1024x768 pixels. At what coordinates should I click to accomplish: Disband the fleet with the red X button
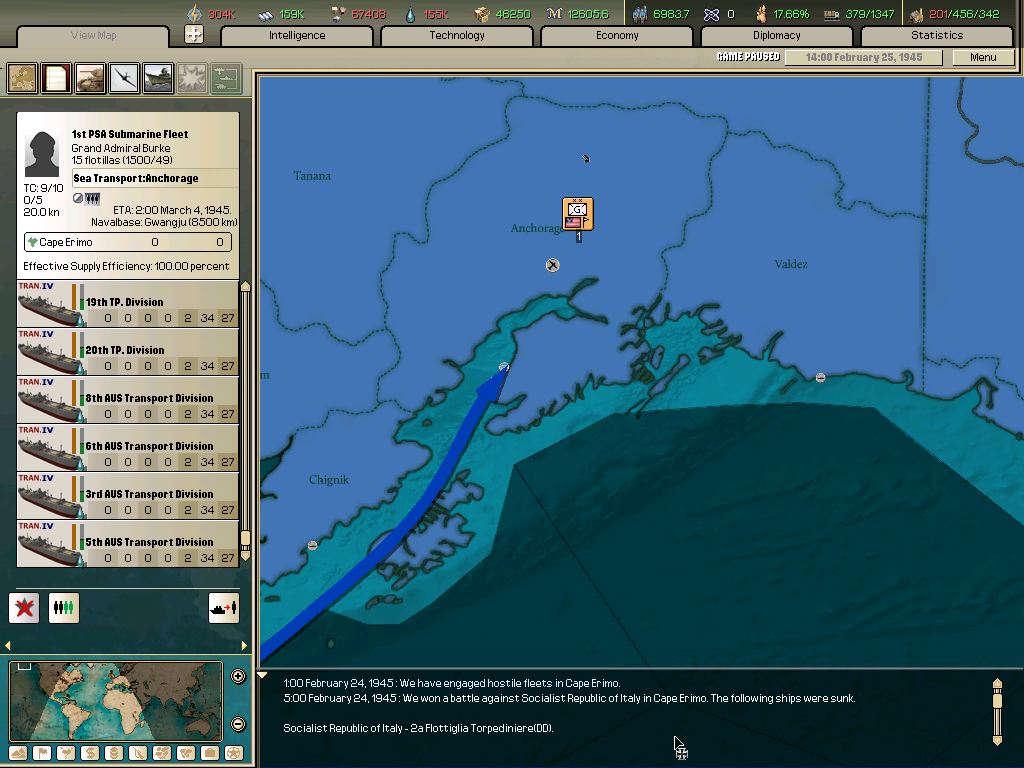tap(23, 608)
